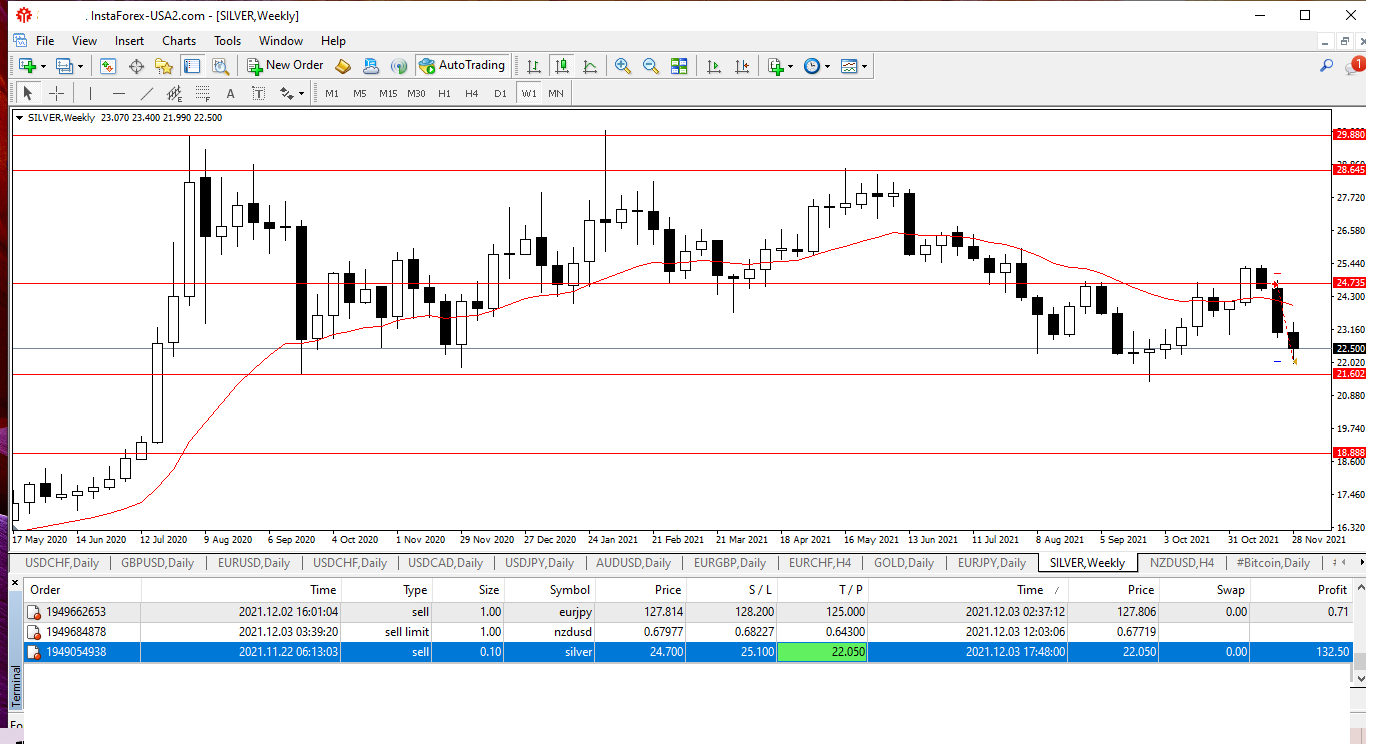Switch chart to Bar Chart style

[x=534, y=66]
